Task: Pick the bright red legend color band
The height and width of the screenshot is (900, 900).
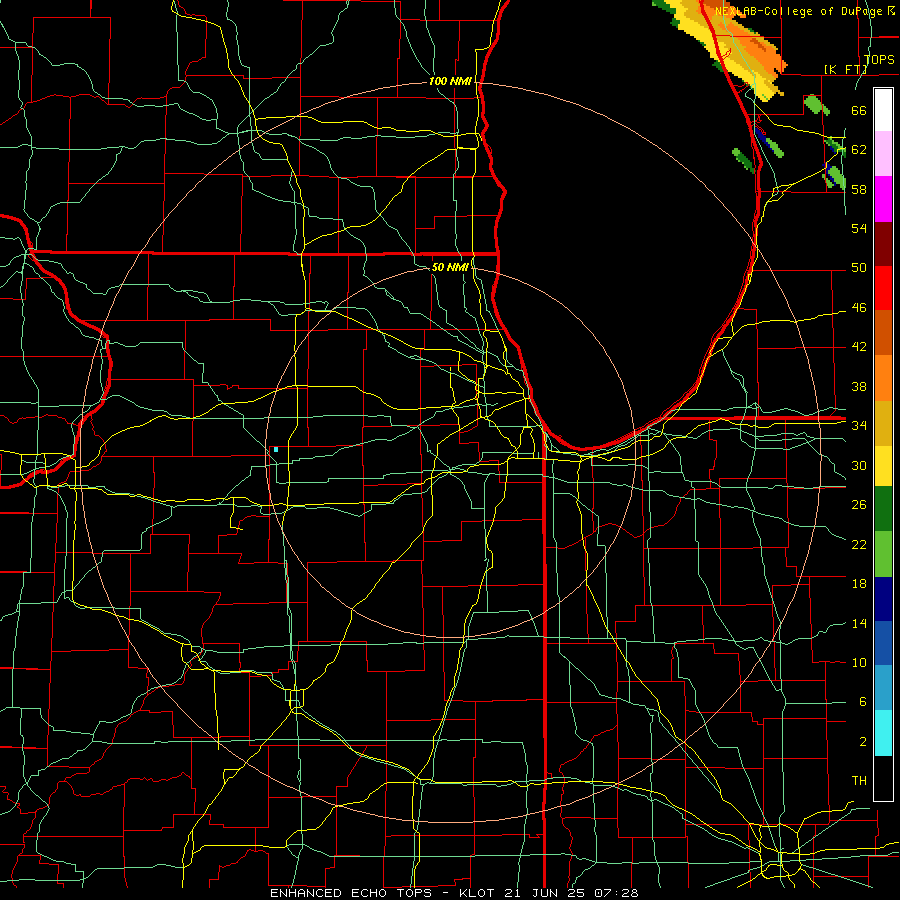Action: point(883,288)
